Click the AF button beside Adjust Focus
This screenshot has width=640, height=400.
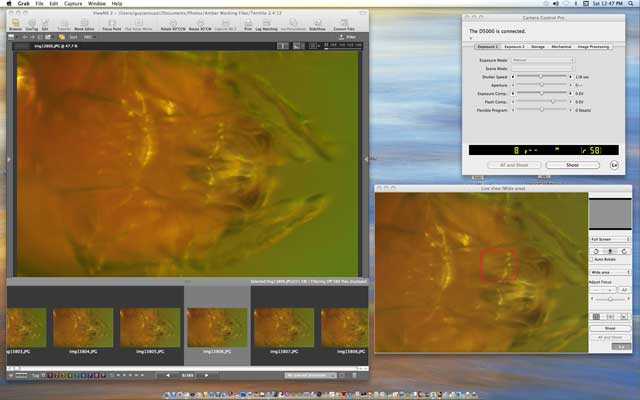coord(624,289)
